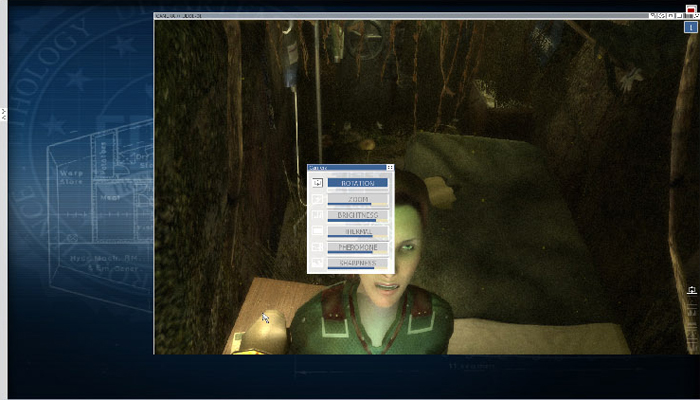
Task: Click the blue exclamation alert icon
Action: point(691,27)
